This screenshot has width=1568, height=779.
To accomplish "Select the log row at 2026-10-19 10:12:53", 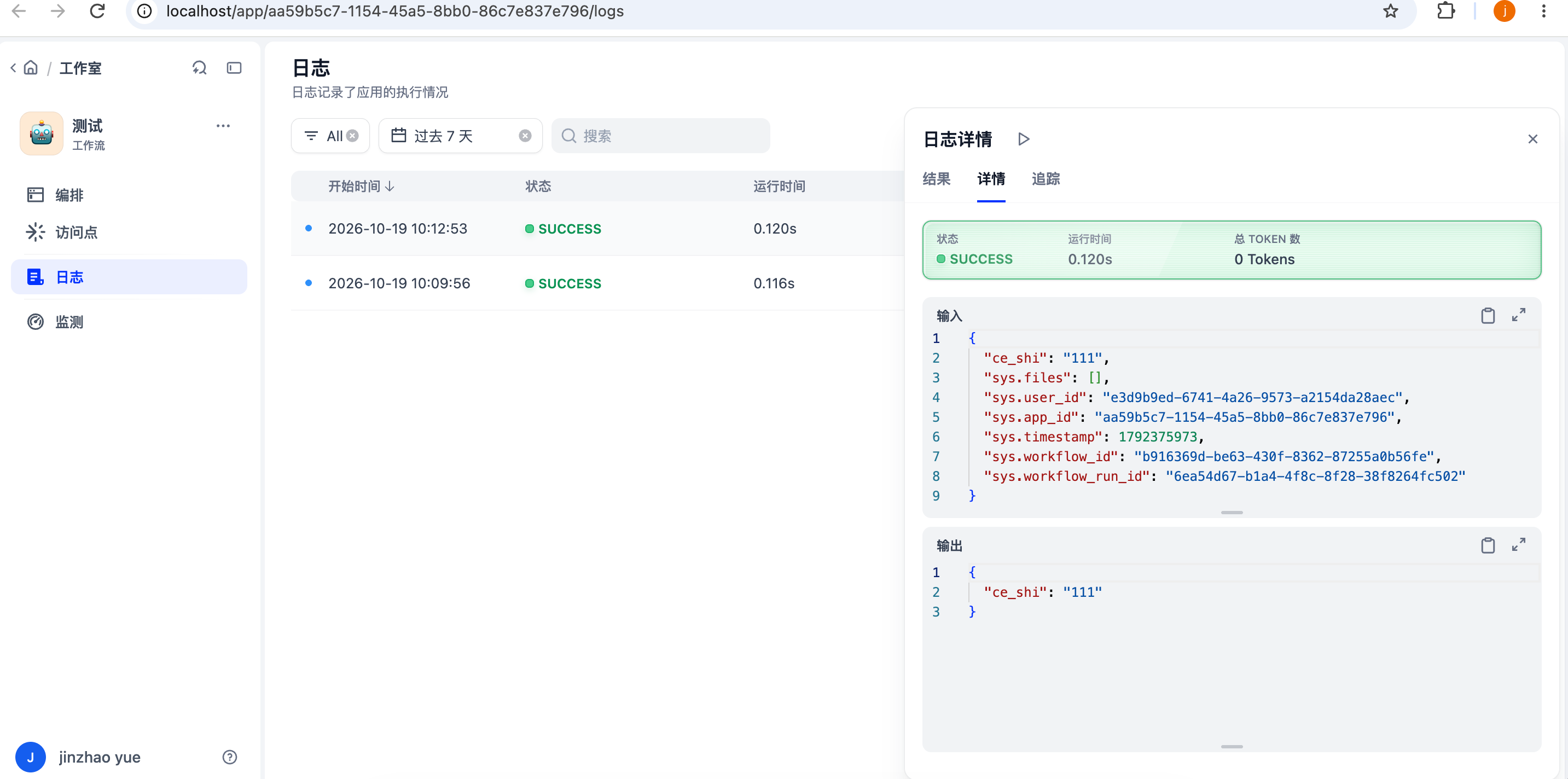I will tap(597, 229).
